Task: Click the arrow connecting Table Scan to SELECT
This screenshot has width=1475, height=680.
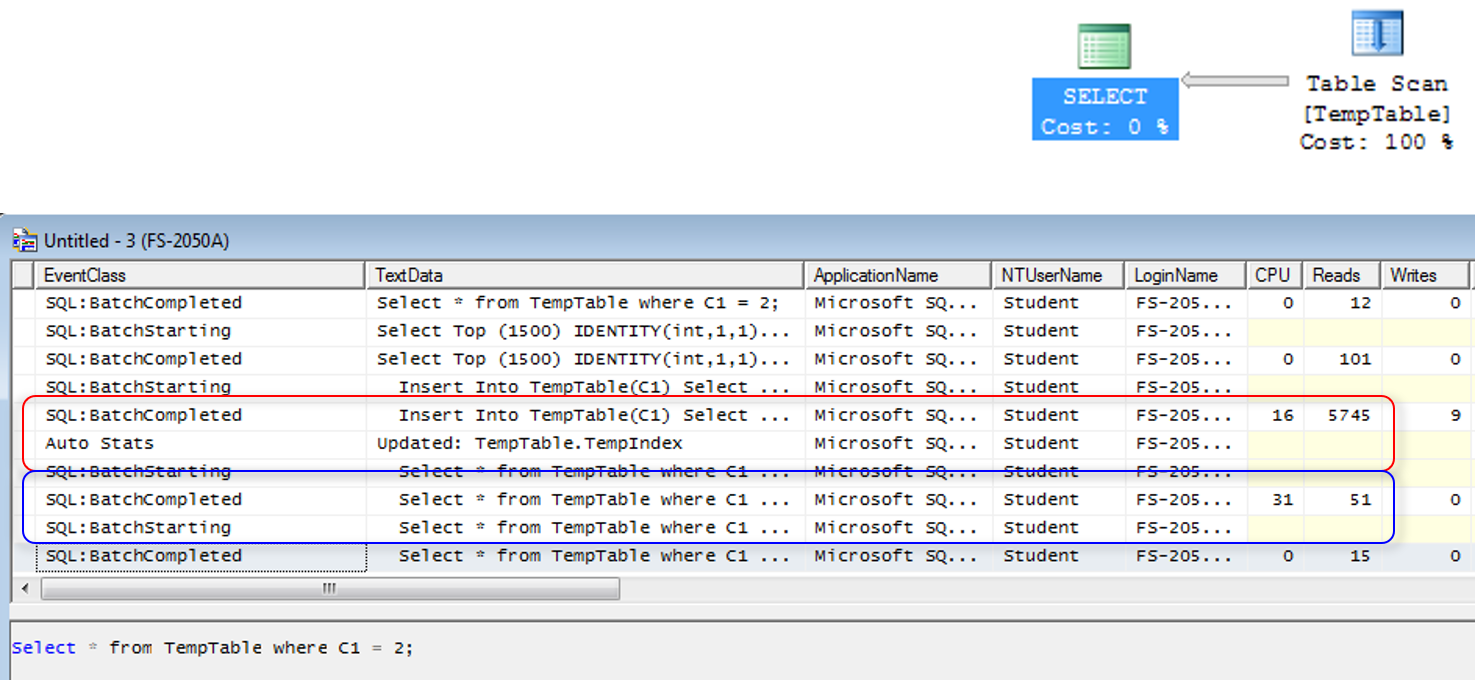Action: point(1235,80)
